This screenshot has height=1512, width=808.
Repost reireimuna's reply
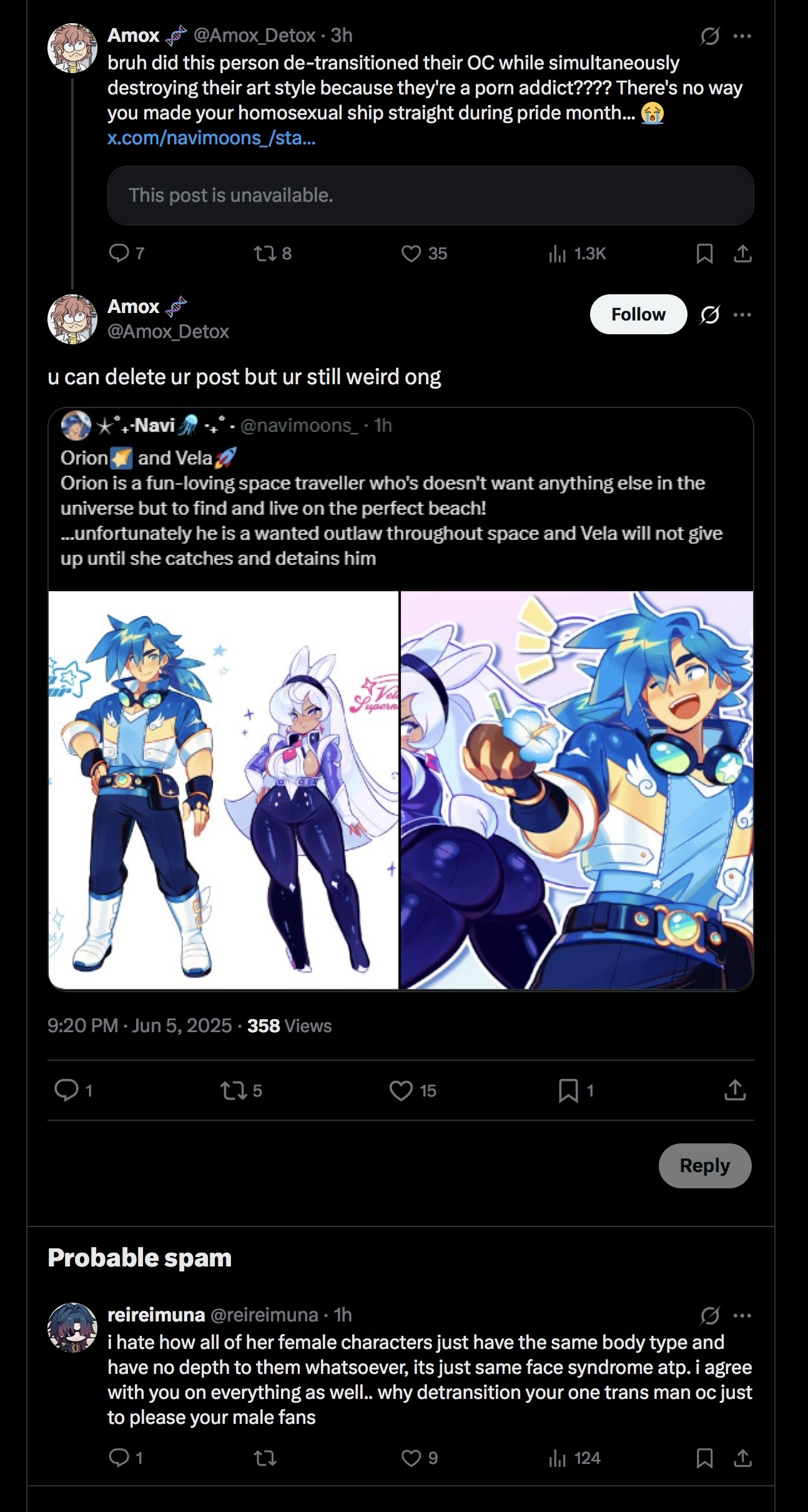[x=265, y=1458]
